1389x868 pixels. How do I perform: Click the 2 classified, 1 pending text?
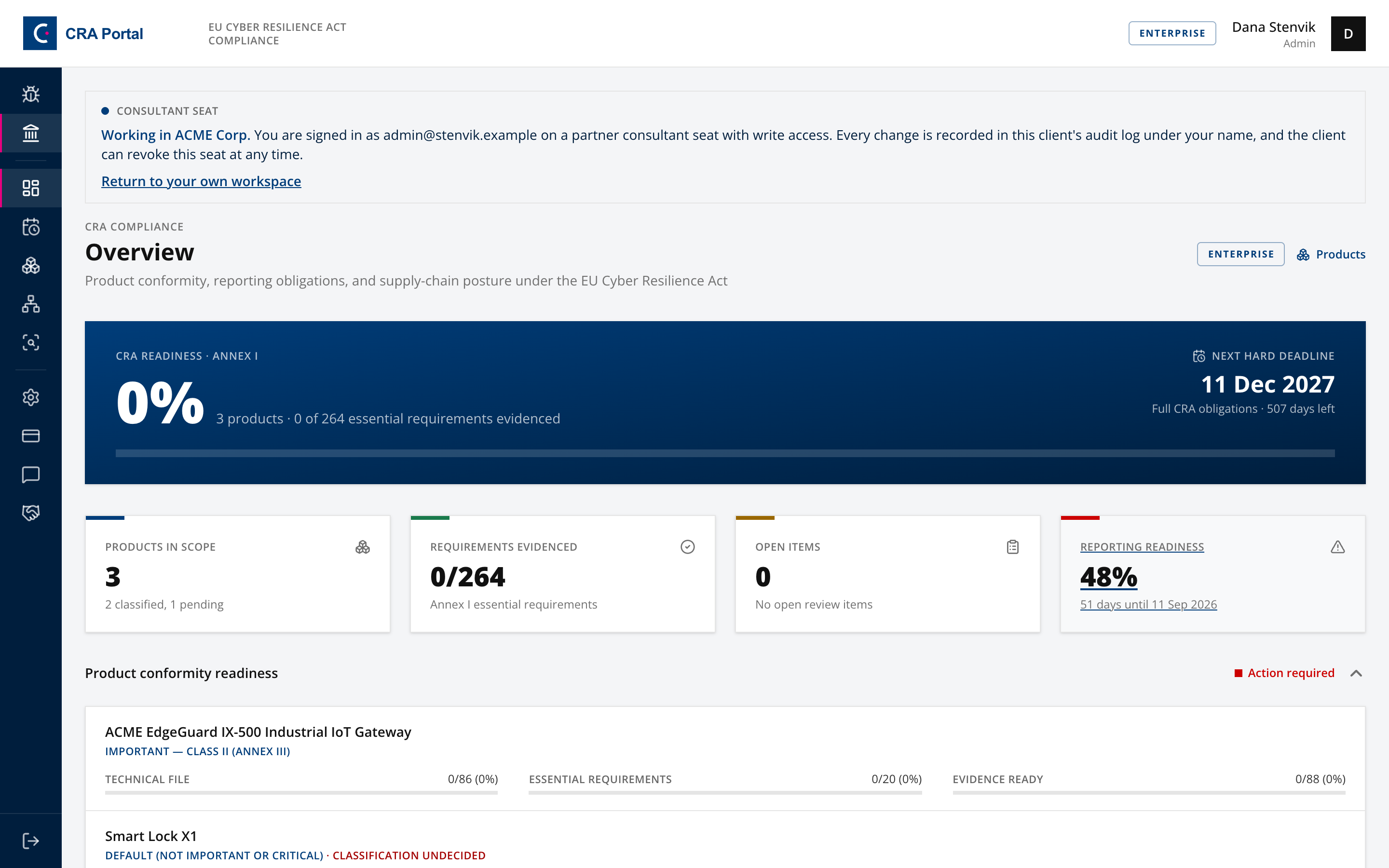coord(164,605)
